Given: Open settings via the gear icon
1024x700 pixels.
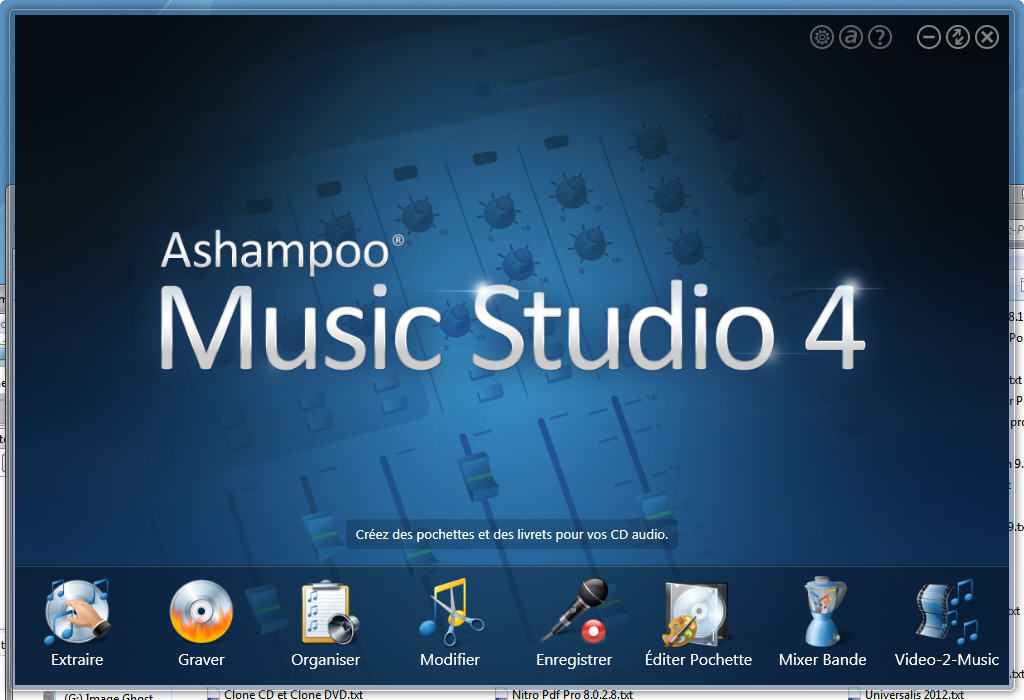Looking at the screenshot, I should 822,37.
